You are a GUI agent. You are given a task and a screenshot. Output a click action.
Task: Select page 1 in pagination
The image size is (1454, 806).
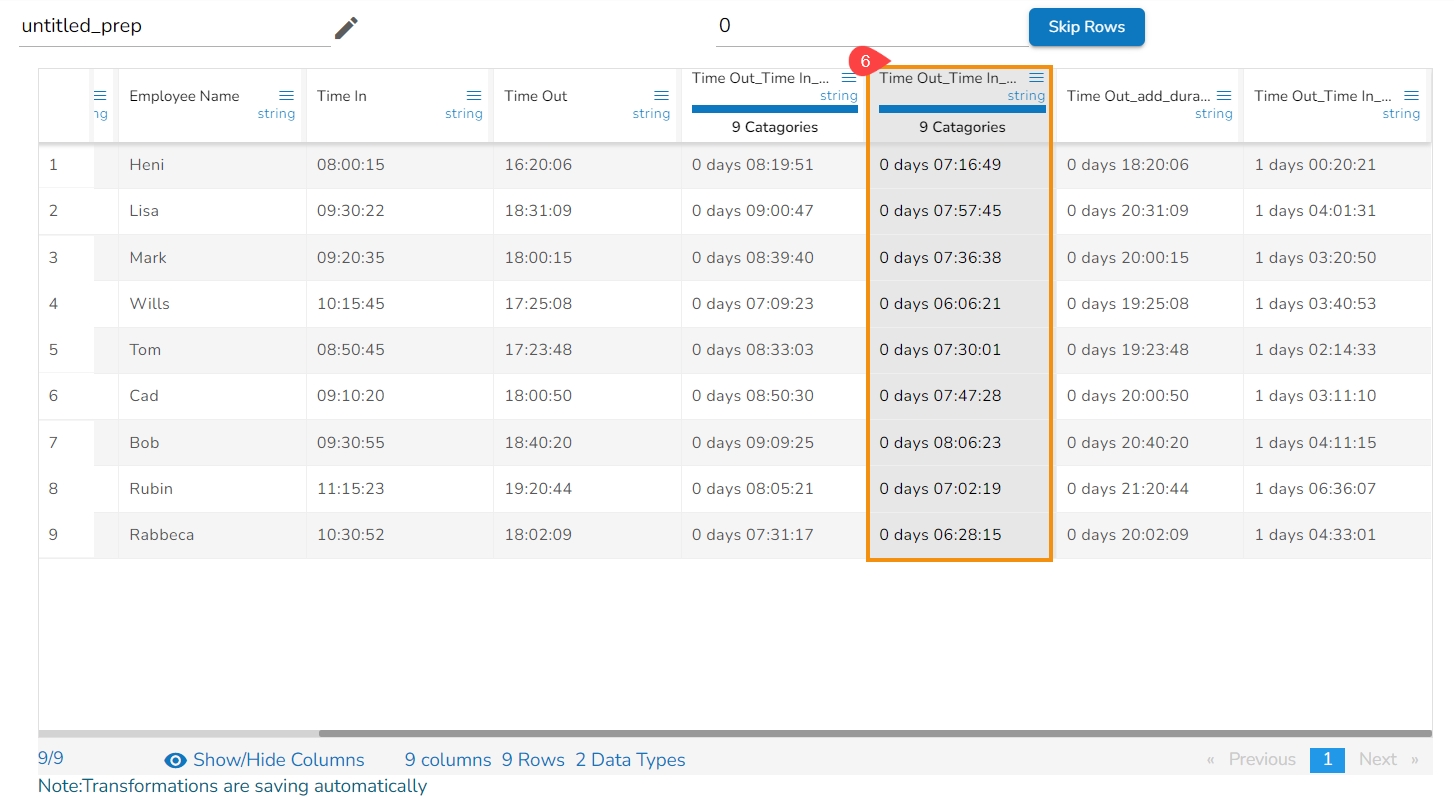[x=1327, y=759]
